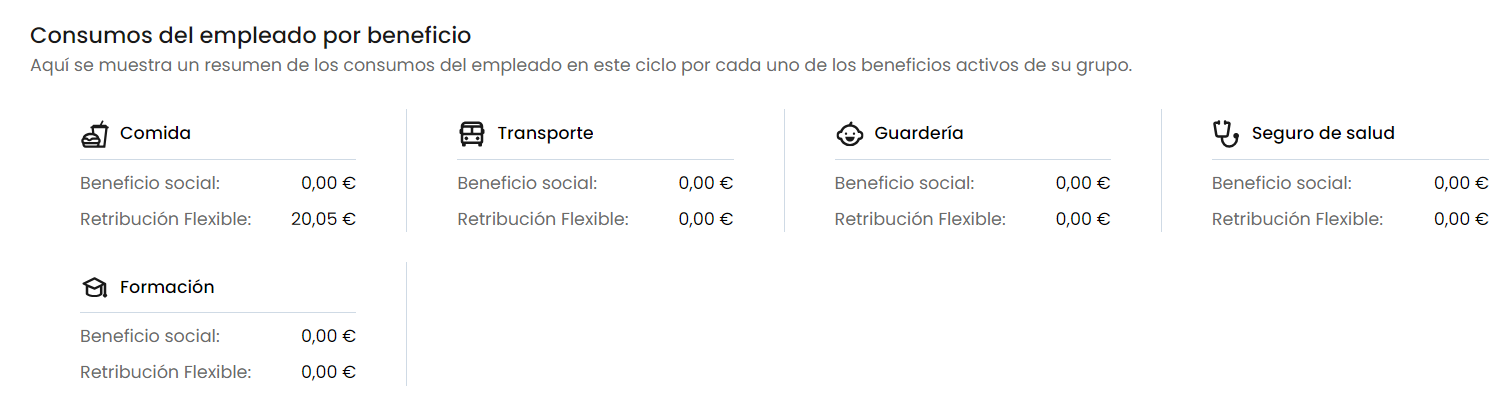Click the Seguro de salud stethoscope icon
1507x418 pixels.
click(x=1225, y=133)
